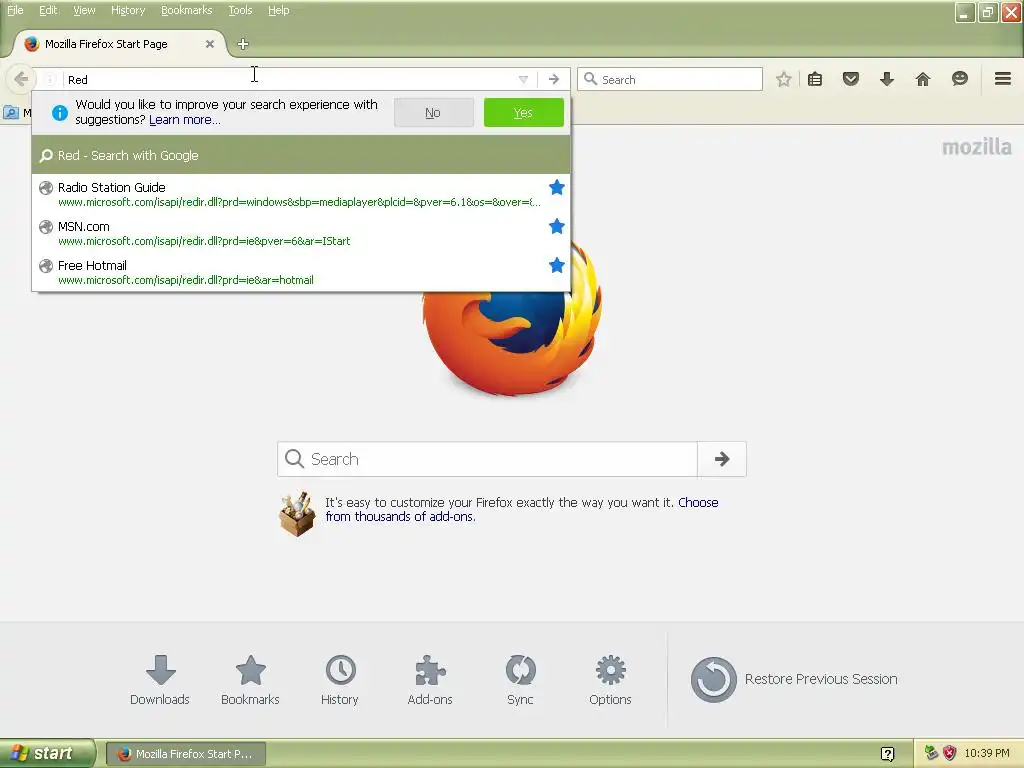This screenshot has width=1024, height=768.
Task: Open the Help menu
Action: click(278, 10)
